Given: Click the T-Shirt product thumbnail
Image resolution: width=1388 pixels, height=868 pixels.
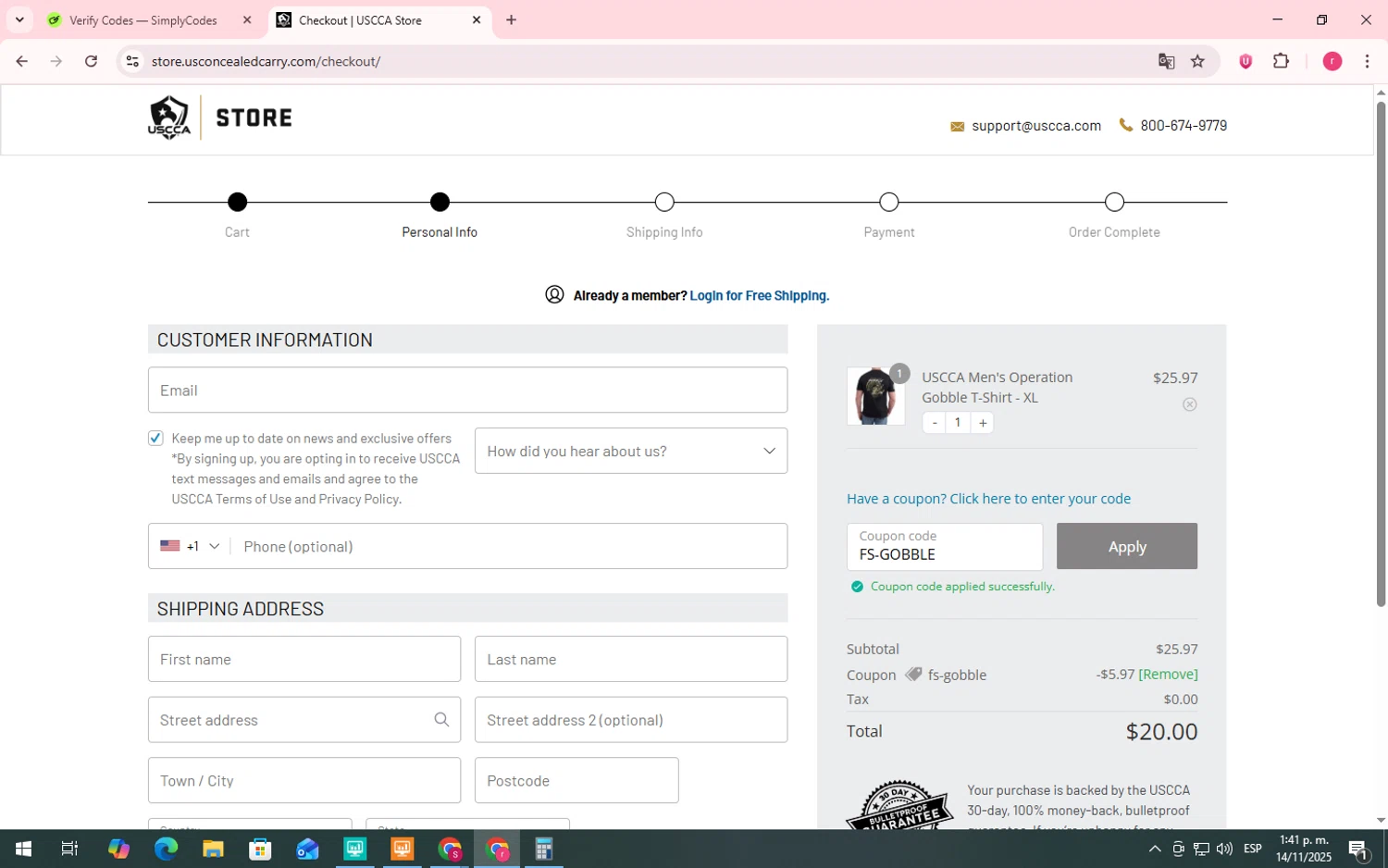Looking at the screenshot, I should (875, 396).
